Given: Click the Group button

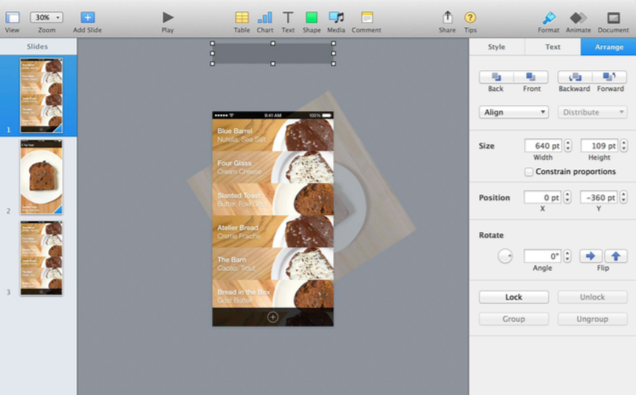Looking at the screenshot, I should click(514, 319).
